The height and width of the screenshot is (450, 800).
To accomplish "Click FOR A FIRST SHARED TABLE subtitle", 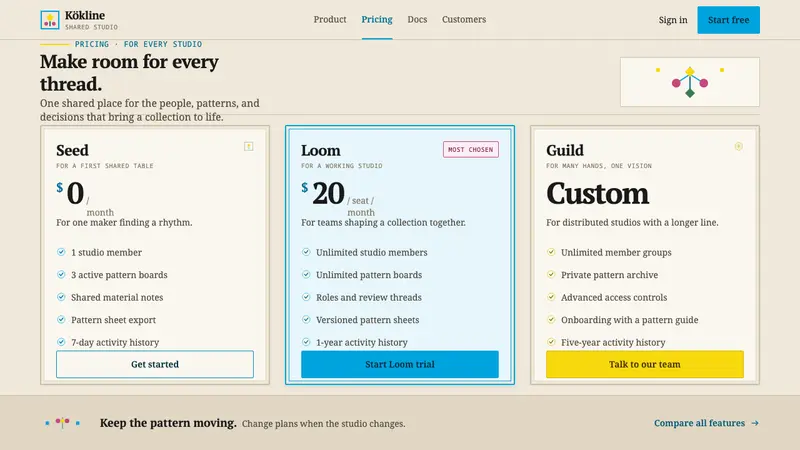I will click(x=105, y=166).
